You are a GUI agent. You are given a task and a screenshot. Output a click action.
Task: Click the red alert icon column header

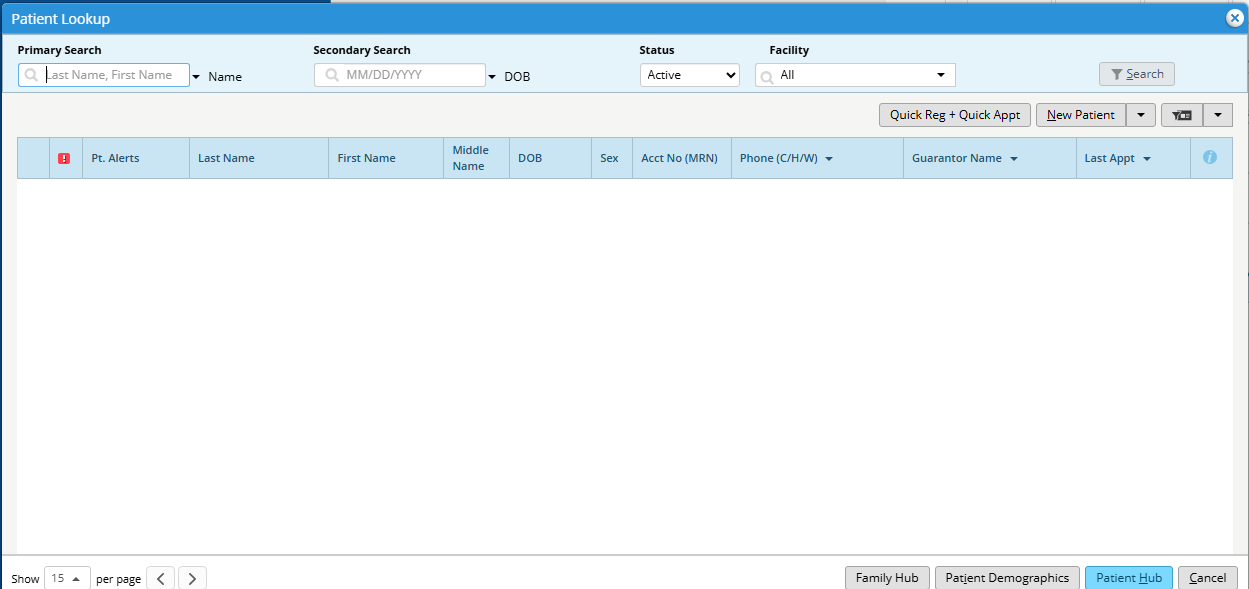pyautogui.click(x=64, y=158)
